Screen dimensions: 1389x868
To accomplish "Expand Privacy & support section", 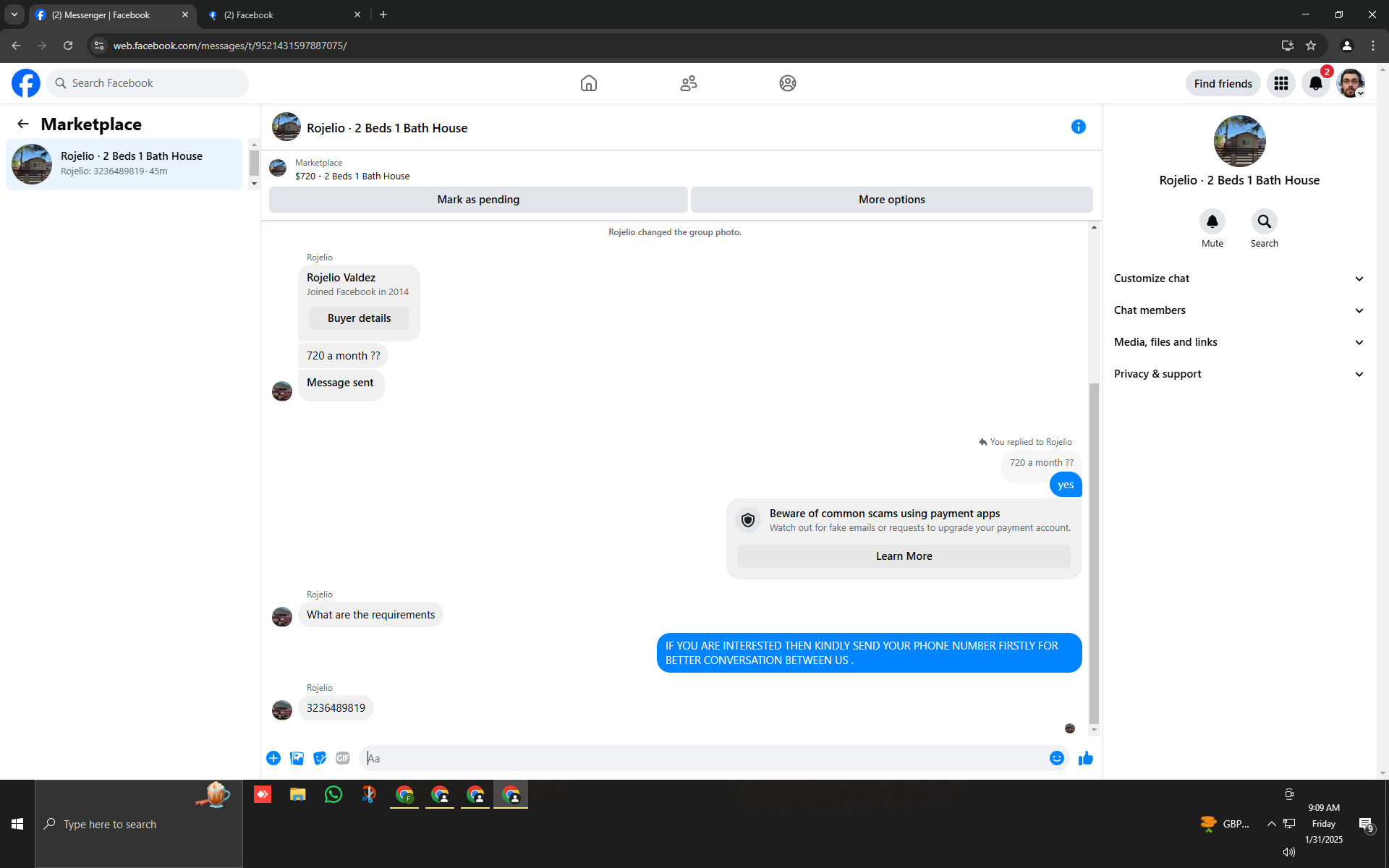I will [x=1239, y=374].
